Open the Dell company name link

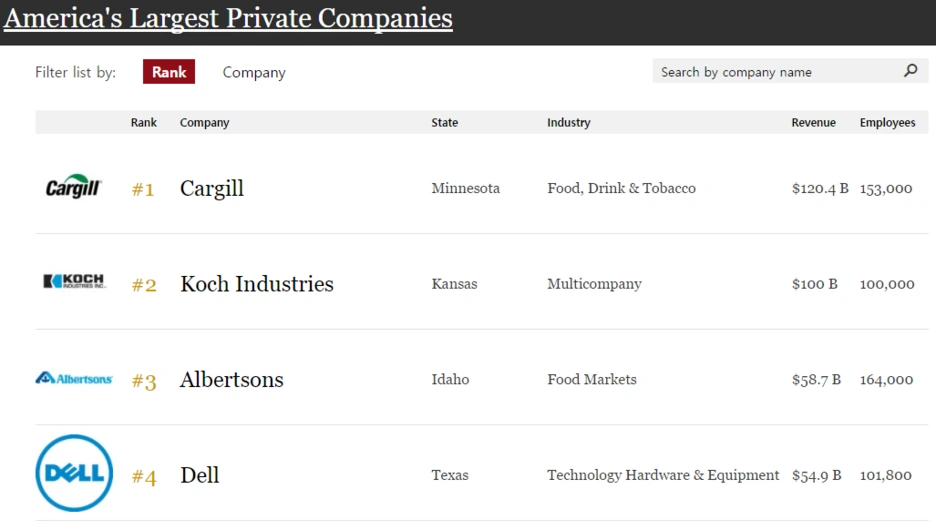pos(200,475)
